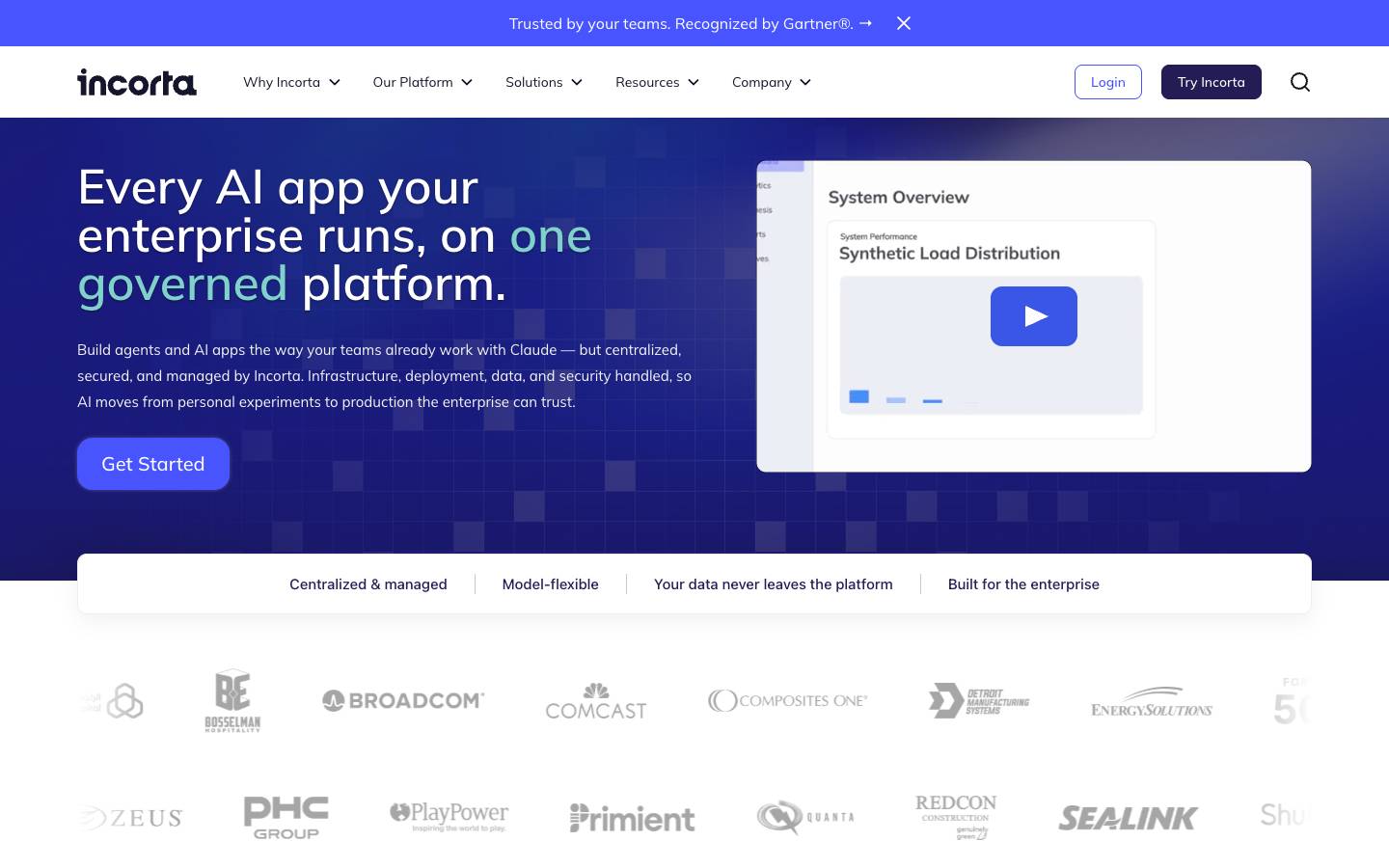Click the "Synthetic Load Distribution" title
The width and height of the screenshot is (1389, 868).
click(949, 254)
